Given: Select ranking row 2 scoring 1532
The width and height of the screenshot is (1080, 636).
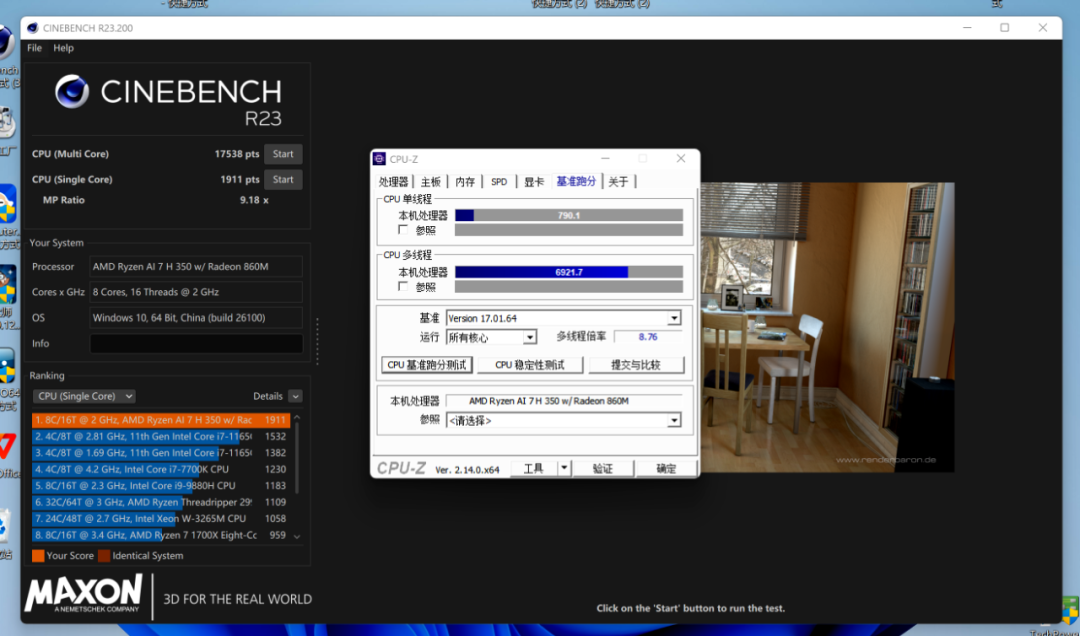Looking at the screenshot, I should 160,436.
